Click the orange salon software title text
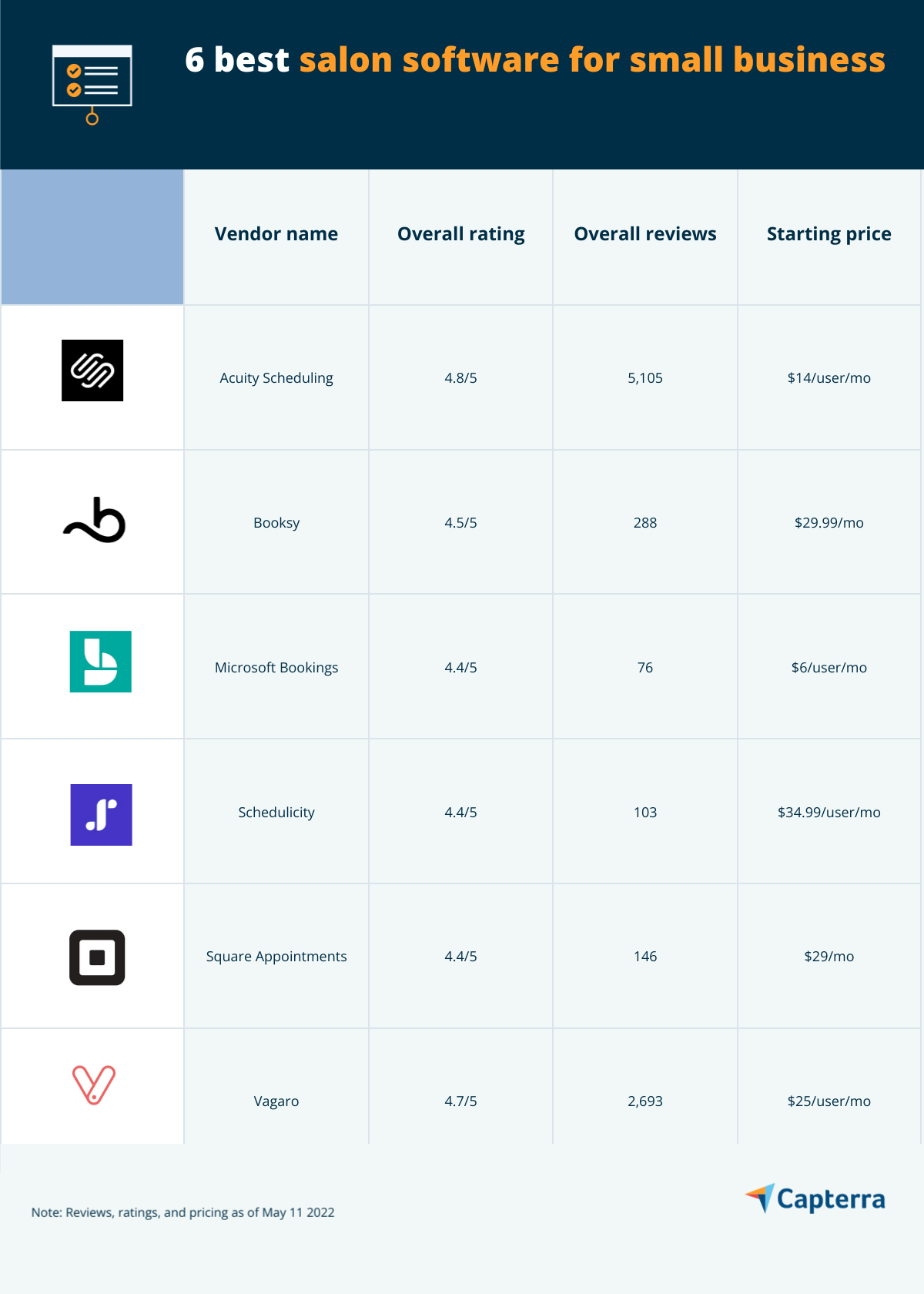 coord(592,60)
